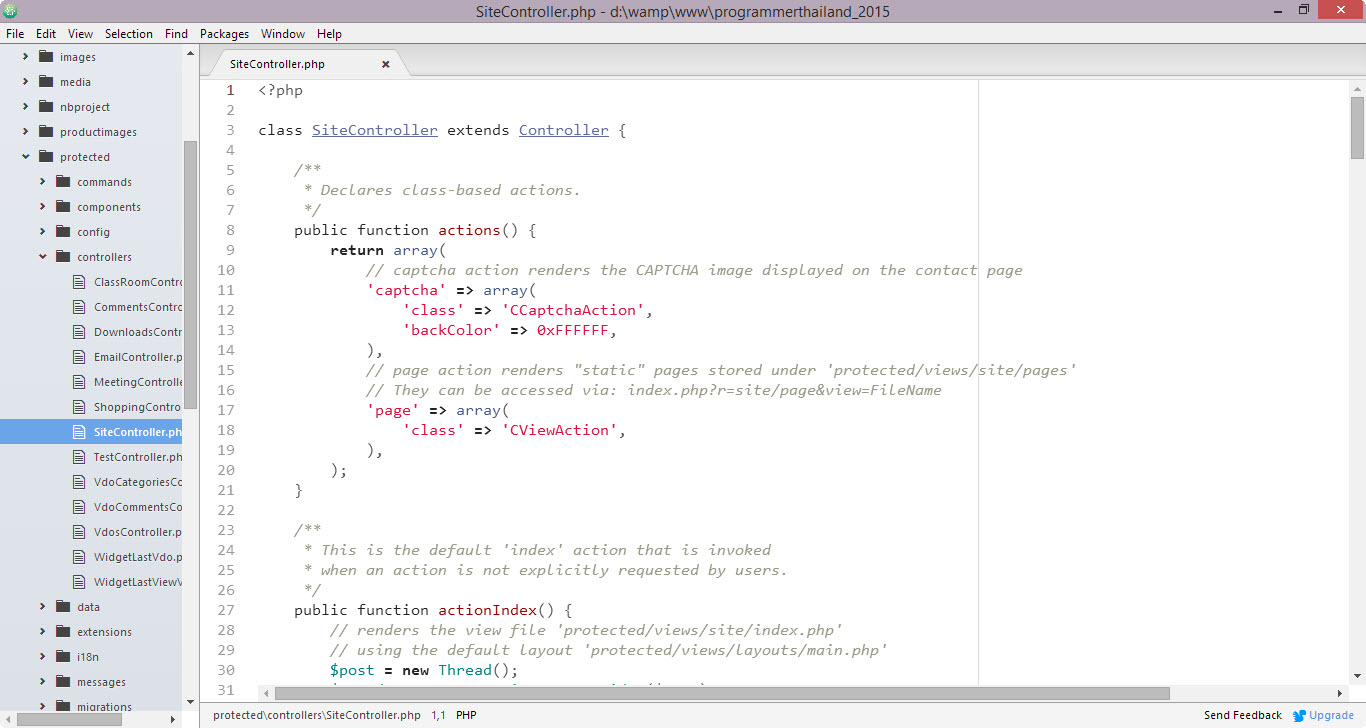1366x728 pixels.
Task: Click the controllers folder icon
Action: [63, 257]
